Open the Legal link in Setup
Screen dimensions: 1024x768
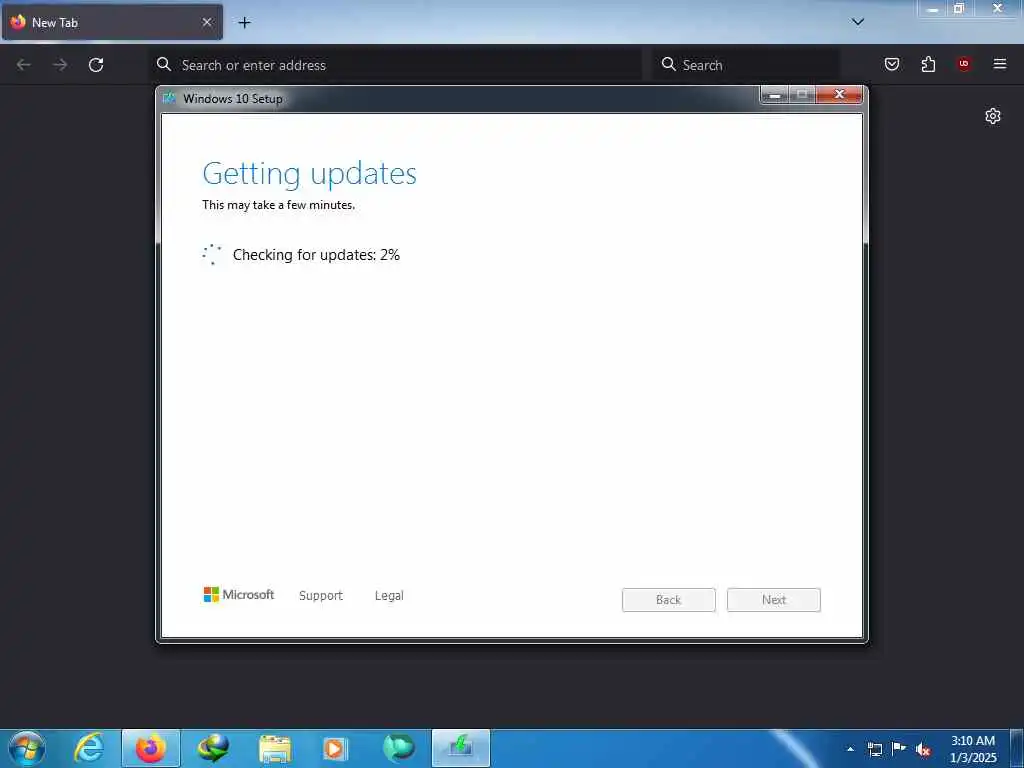click(389, 596)
